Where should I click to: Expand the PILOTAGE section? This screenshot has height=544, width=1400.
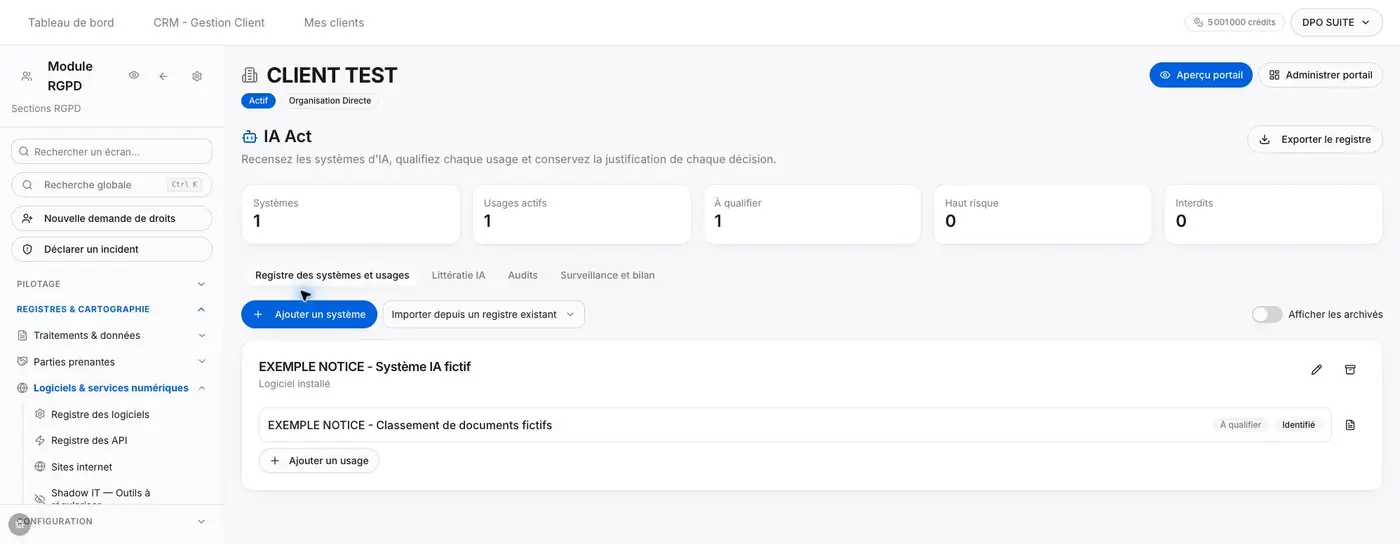(x=201, y=284)
